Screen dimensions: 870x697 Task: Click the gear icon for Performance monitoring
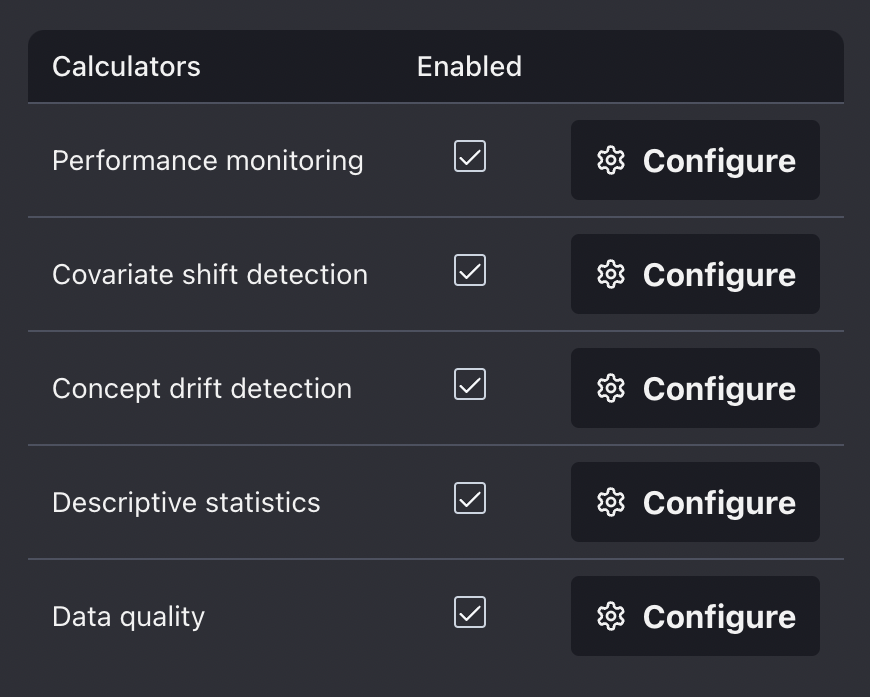[611, 160]
